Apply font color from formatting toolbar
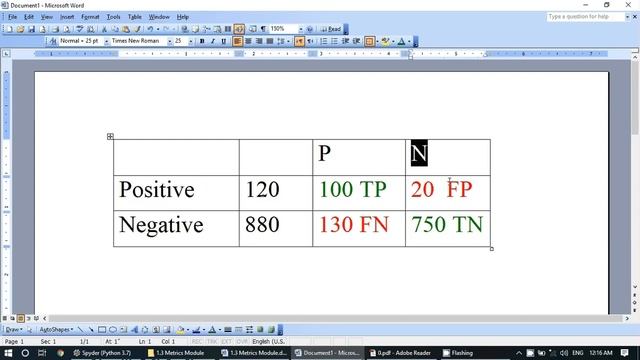 pos(401,41)
